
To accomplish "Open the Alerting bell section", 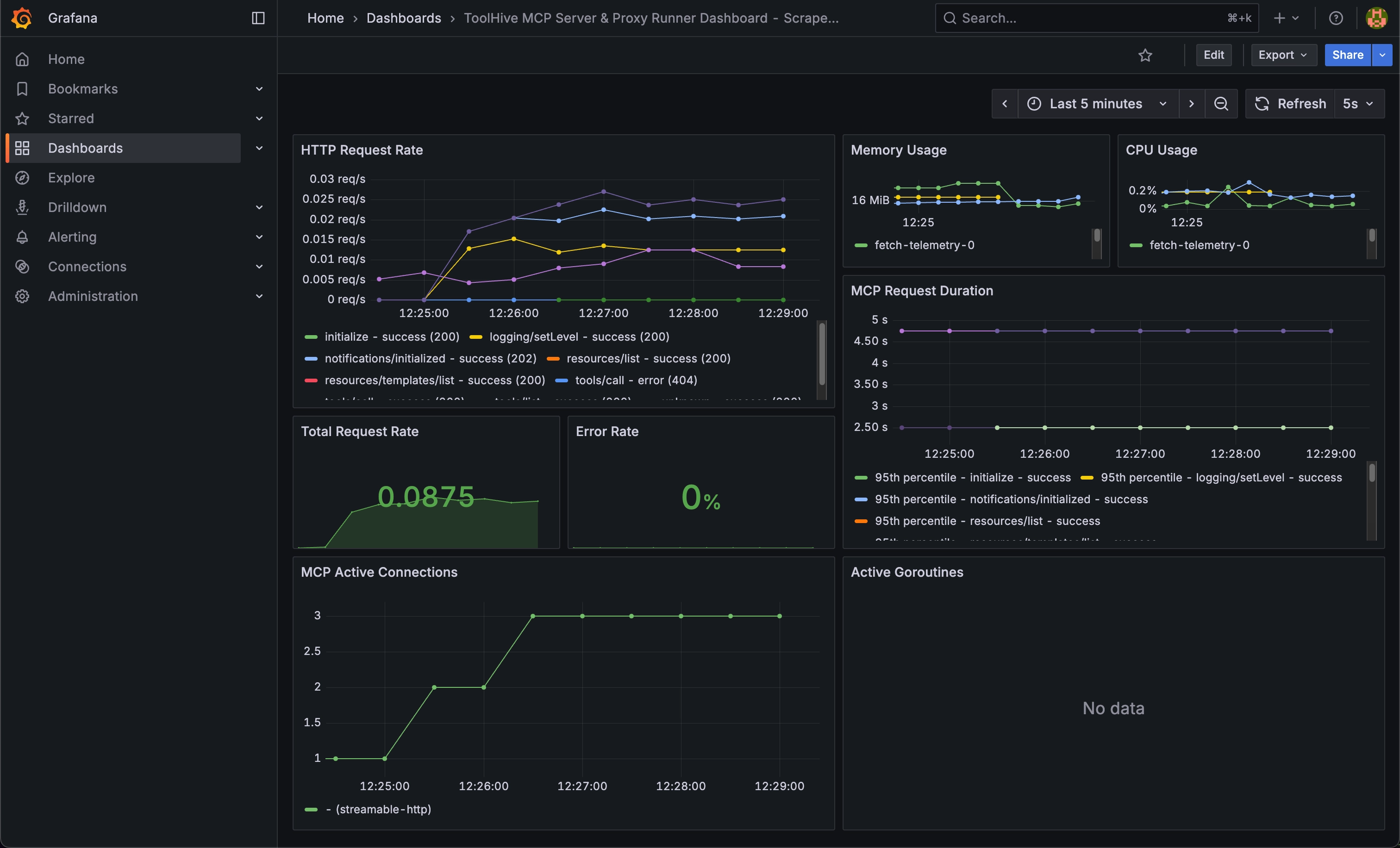I will [x=72, y=237].
